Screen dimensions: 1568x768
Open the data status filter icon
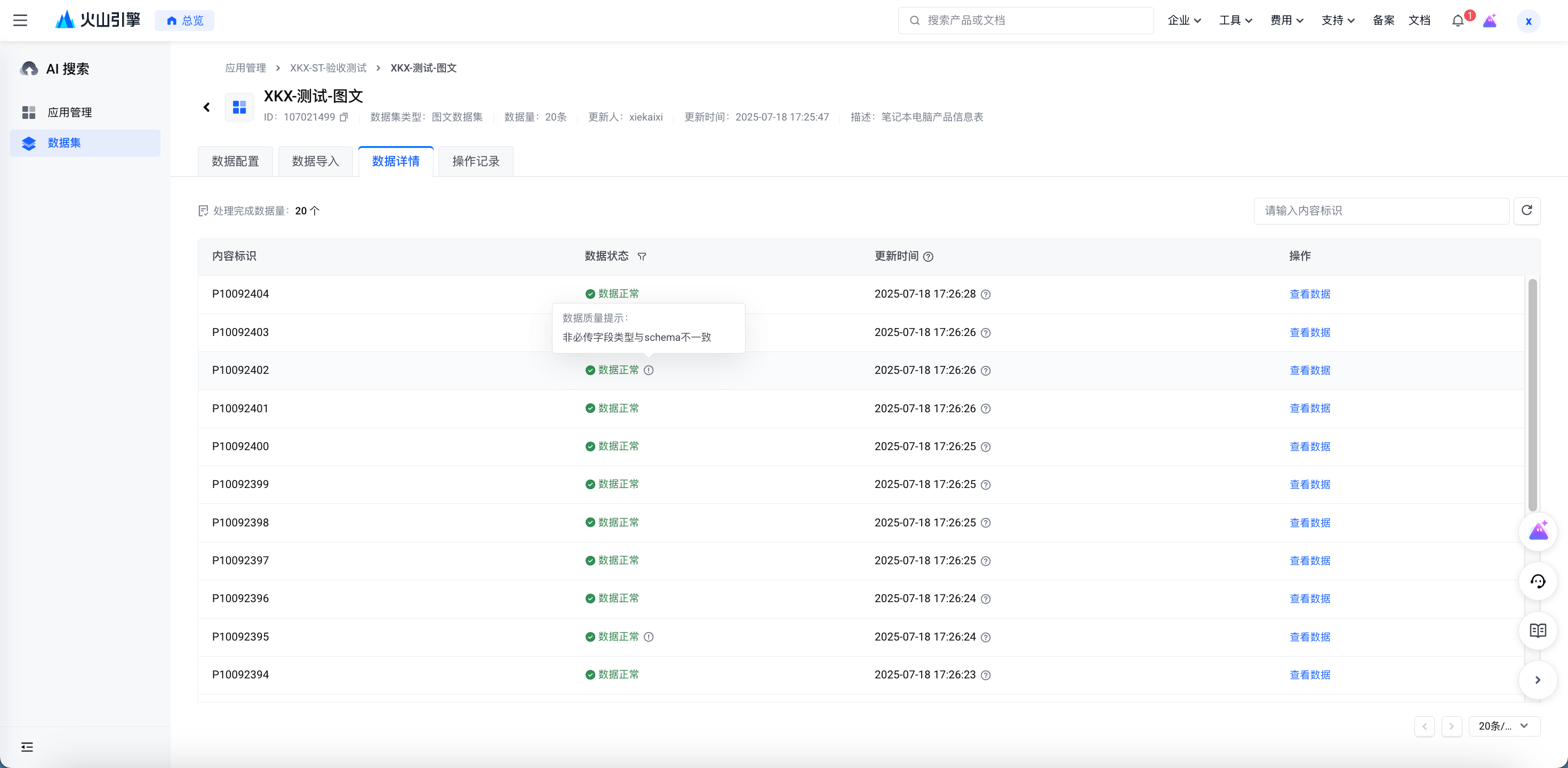(x=642, y=256)
